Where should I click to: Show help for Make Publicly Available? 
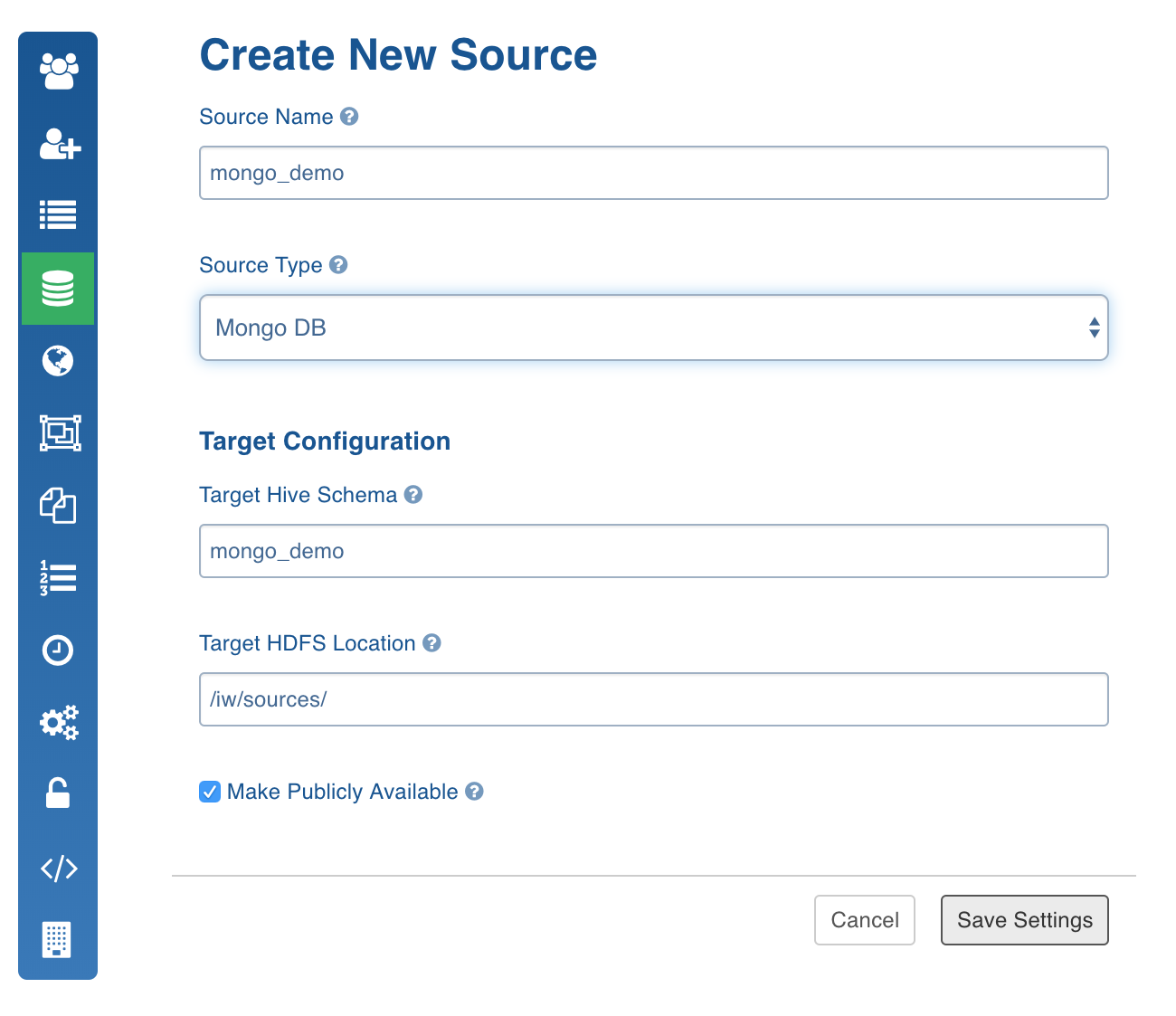[x=474, y=792]
